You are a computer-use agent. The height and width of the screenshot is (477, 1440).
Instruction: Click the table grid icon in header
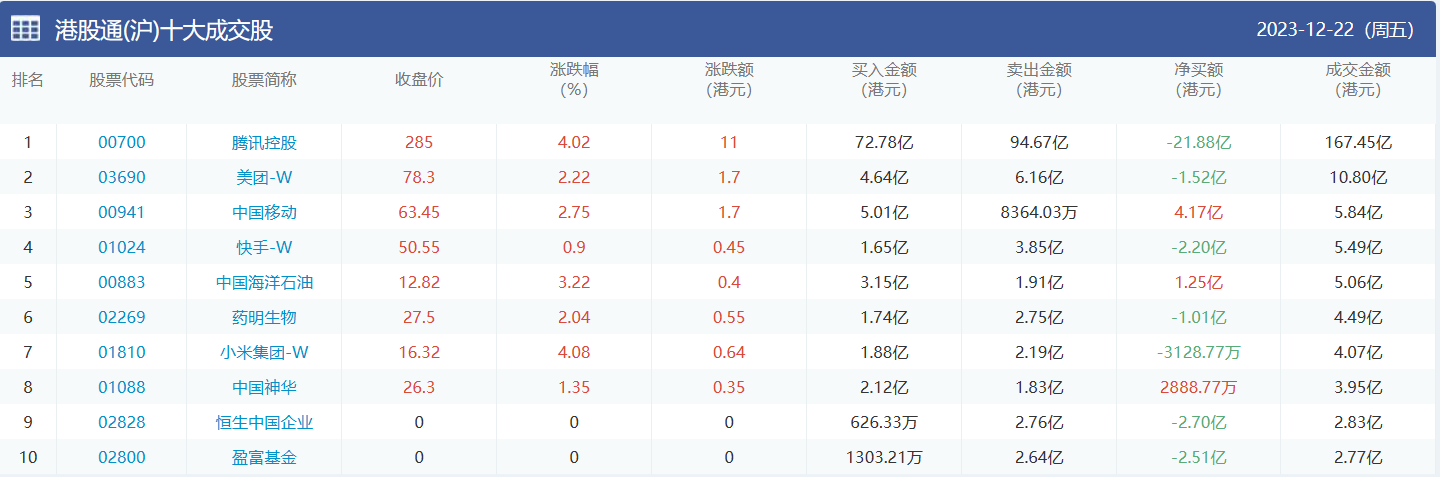[25, 29]
